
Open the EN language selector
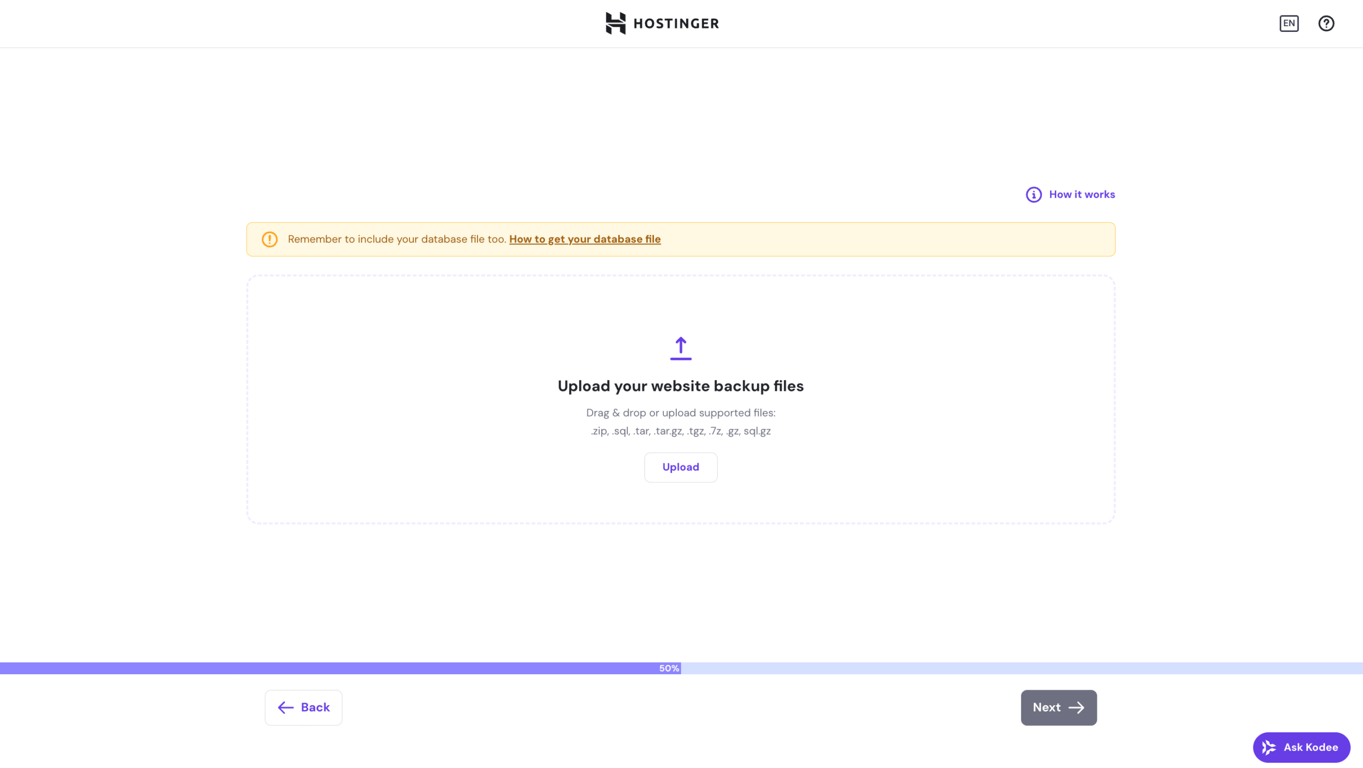(1289, 23)
